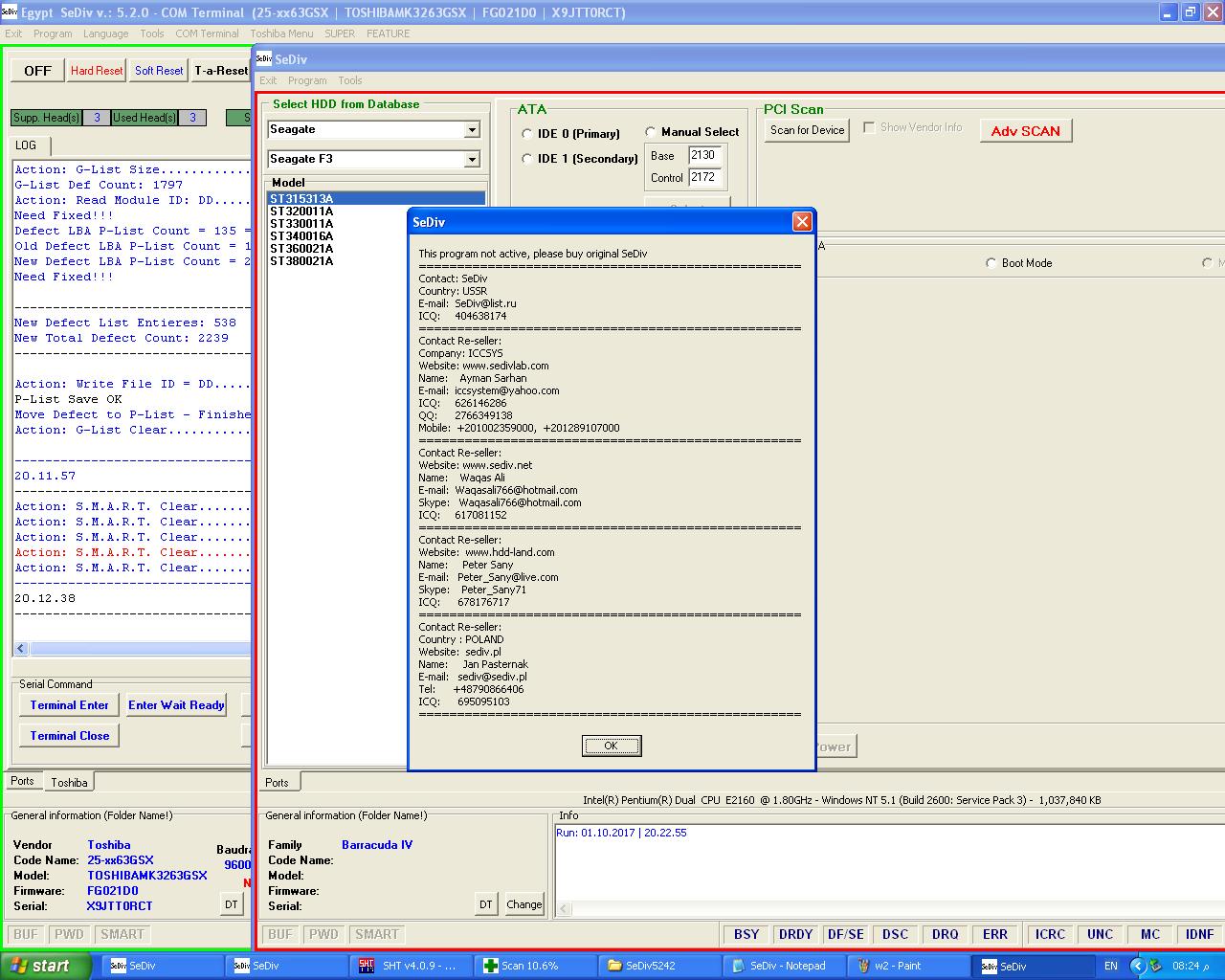Image resolution: width=1225 pixels, height=980 pixels.
Task: Click Scan for Device button
Action: click(808, 130)
